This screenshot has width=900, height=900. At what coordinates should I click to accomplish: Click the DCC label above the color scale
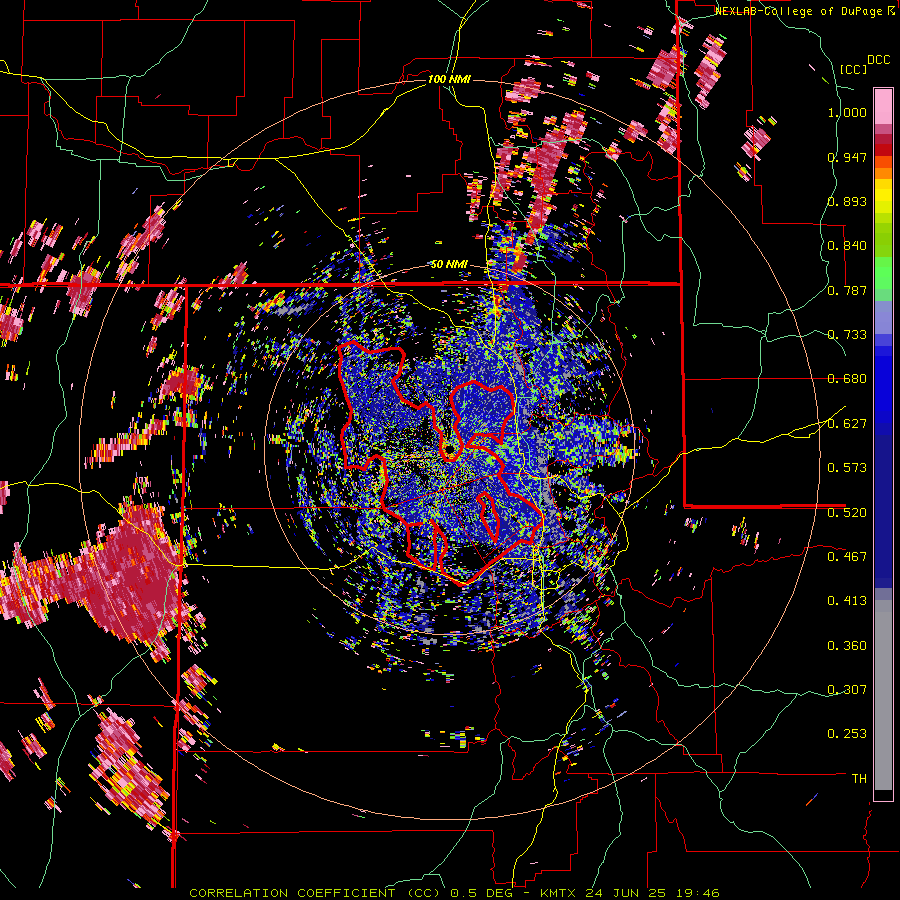[x=878, y=60]
